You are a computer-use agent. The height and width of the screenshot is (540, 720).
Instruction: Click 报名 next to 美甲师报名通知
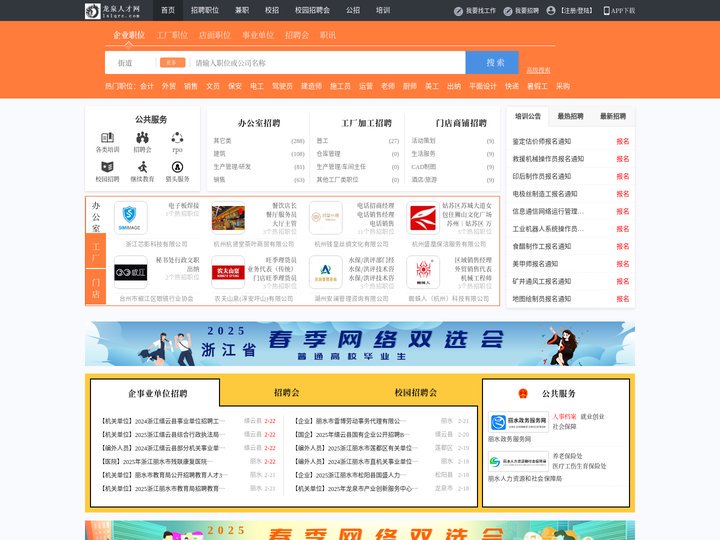tap(623, 264)
